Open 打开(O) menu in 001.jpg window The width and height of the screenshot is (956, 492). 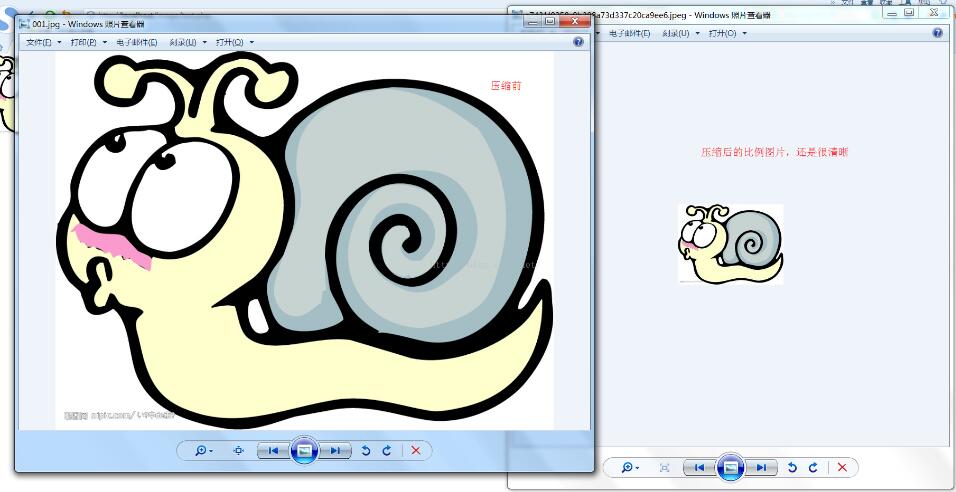coord(236,42)
